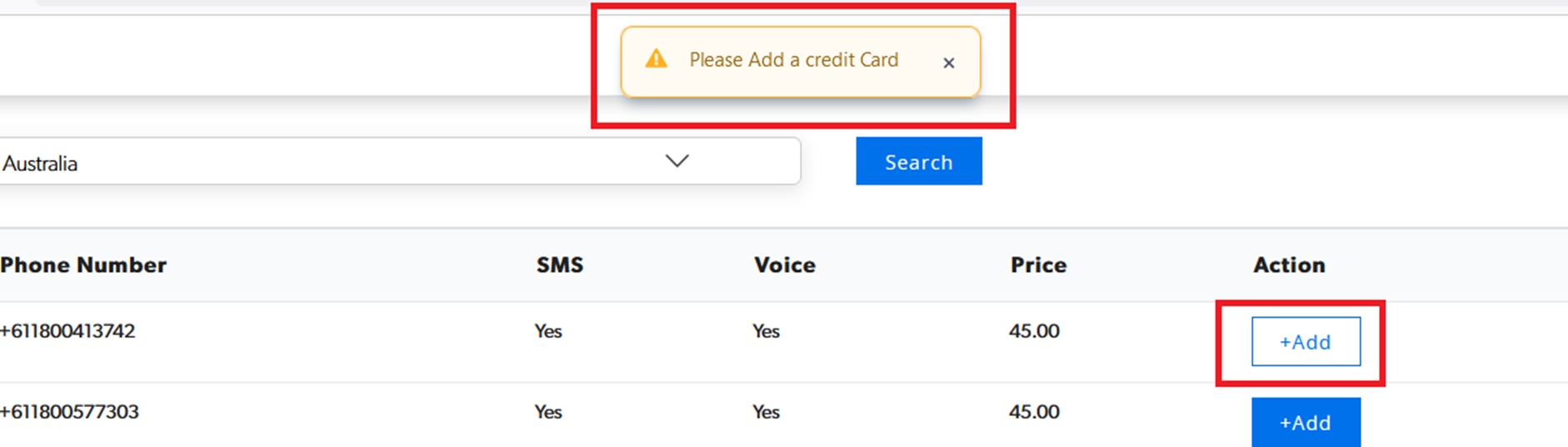Open the Australia country dropdown
This screenshot has height=447, width=1568.
tap(398, 162)
